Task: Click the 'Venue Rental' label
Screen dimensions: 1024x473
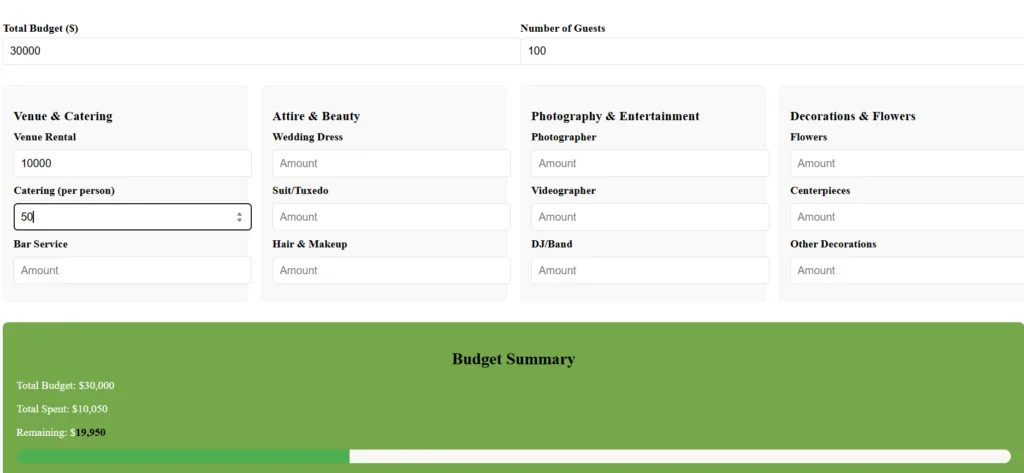Action: click(44, 137)
